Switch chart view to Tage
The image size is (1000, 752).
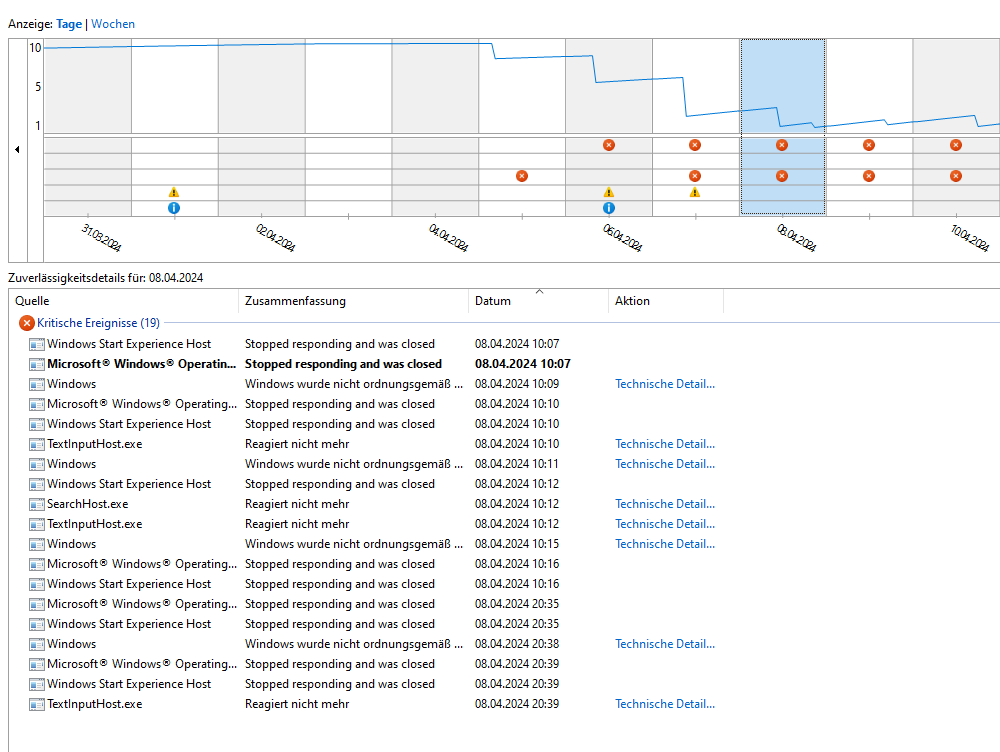point(70,24)
